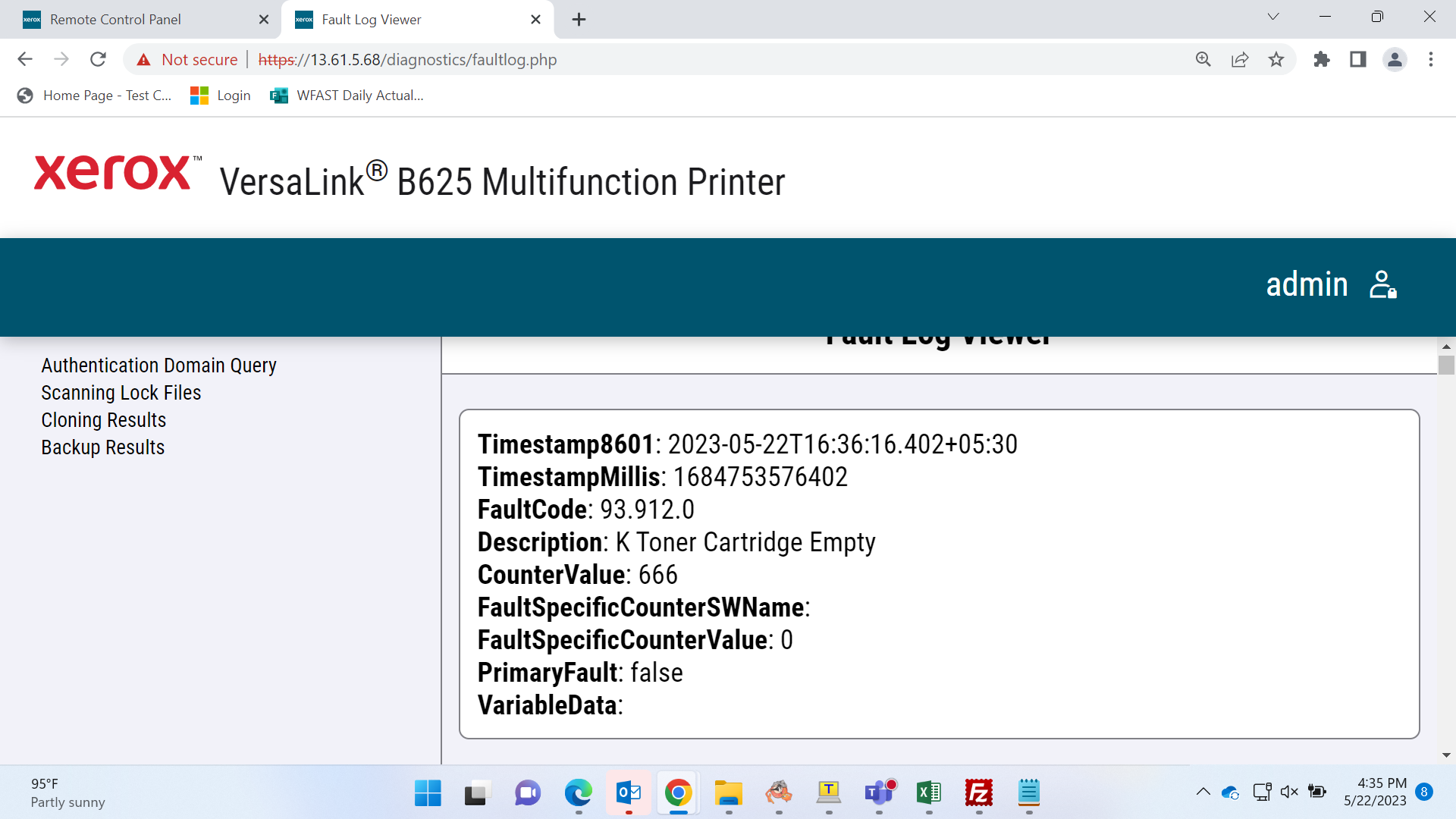1456x819 pixels.
Task: Open the browser extensions puzzle icon
Action: [1322, 59]
